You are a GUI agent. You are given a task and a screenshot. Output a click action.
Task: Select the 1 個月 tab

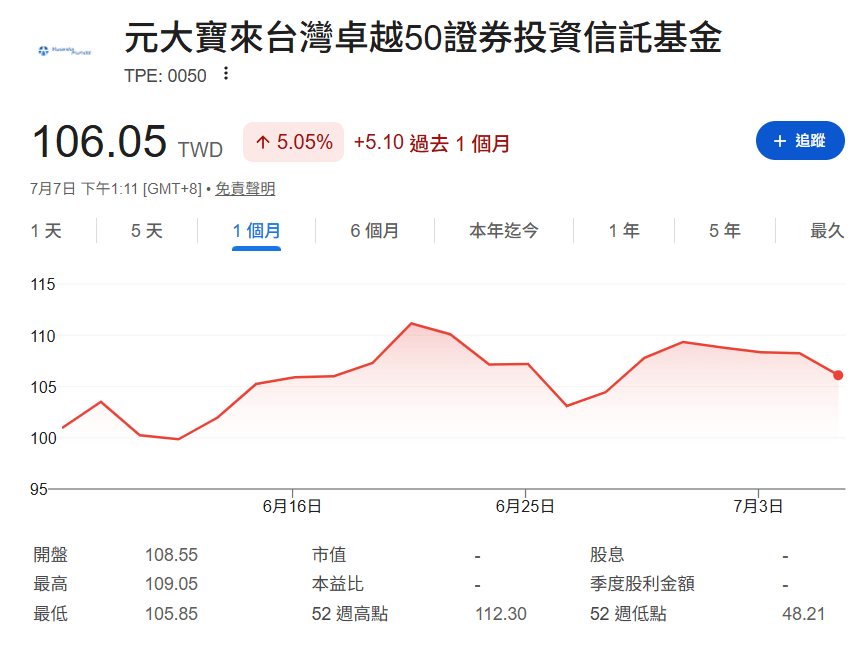(256, 231)
